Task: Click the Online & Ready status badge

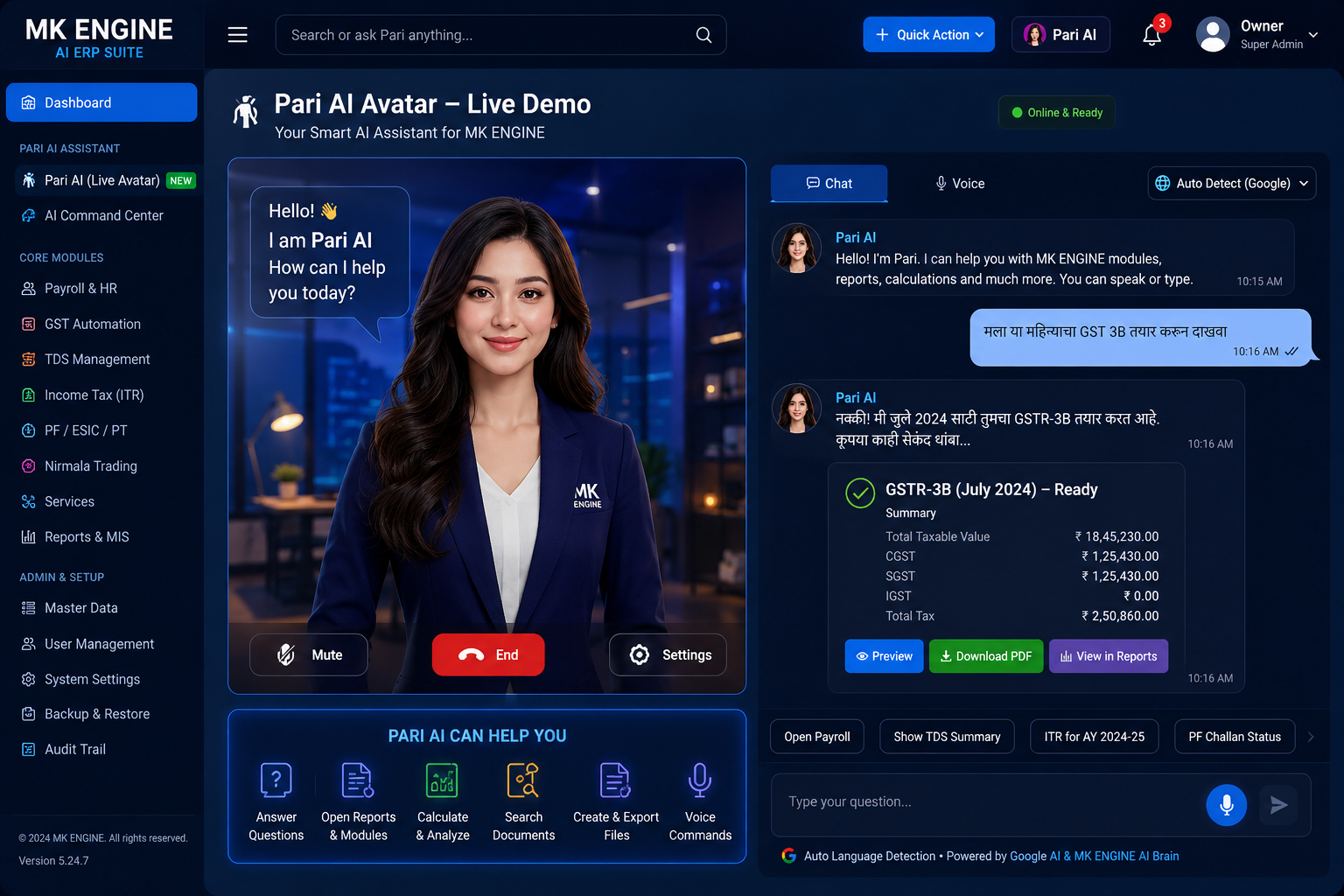Action: 1057,113
